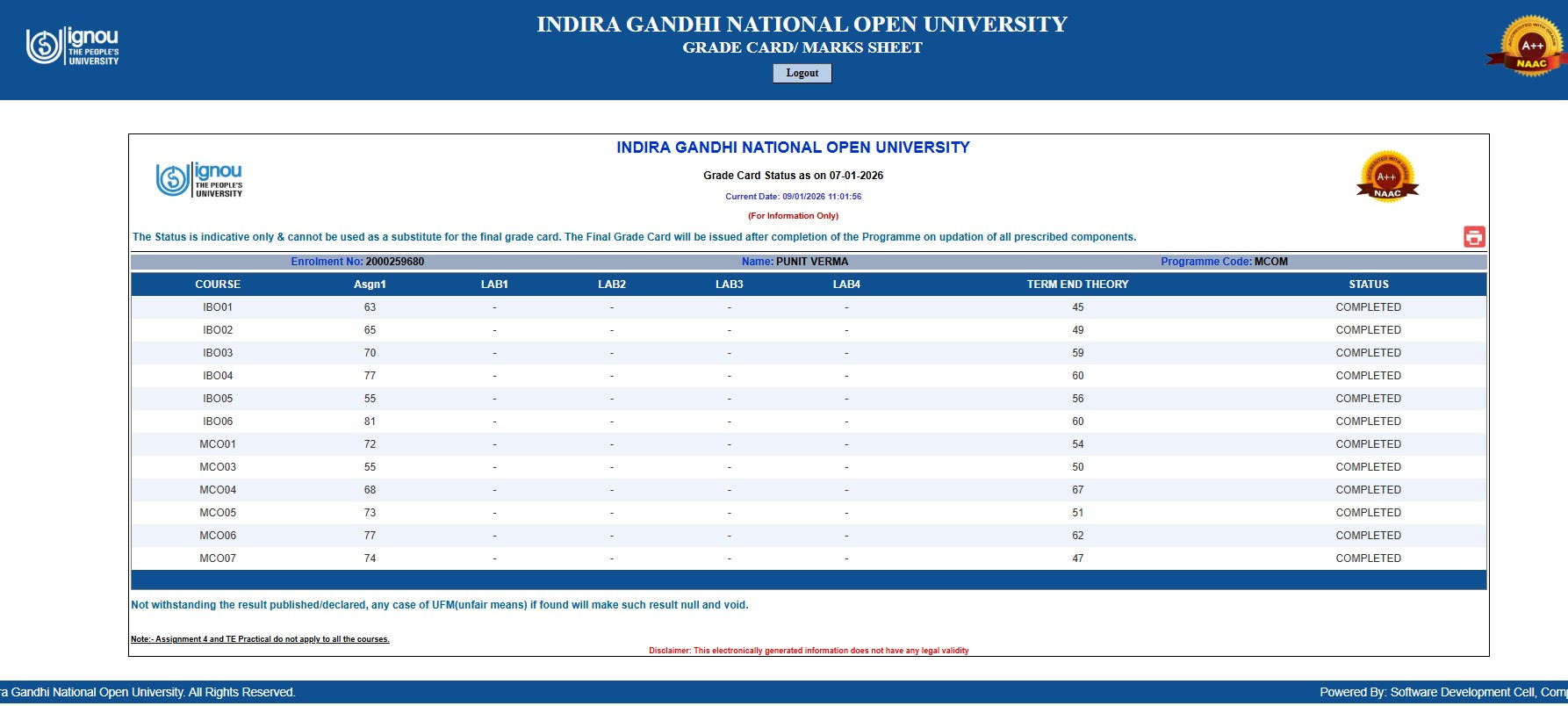Select the LAB4 column header

(x=846, y=285)
